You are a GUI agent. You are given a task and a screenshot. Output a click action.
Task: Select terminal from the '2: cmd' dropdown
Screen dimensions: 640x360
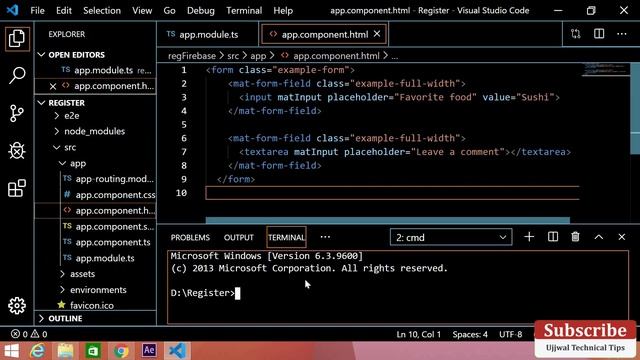coord(451,237)
